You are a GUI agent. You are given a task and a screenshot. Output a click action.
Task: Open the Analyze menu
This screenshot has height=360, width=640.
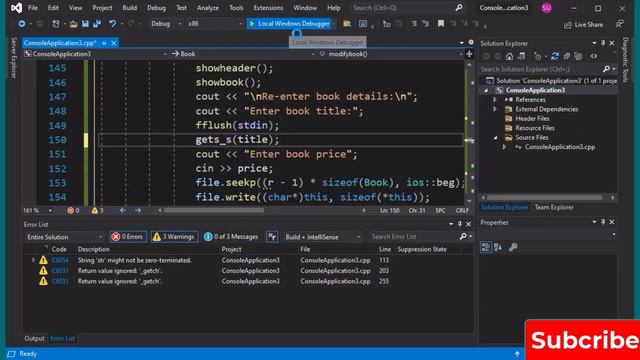point(208,8)
